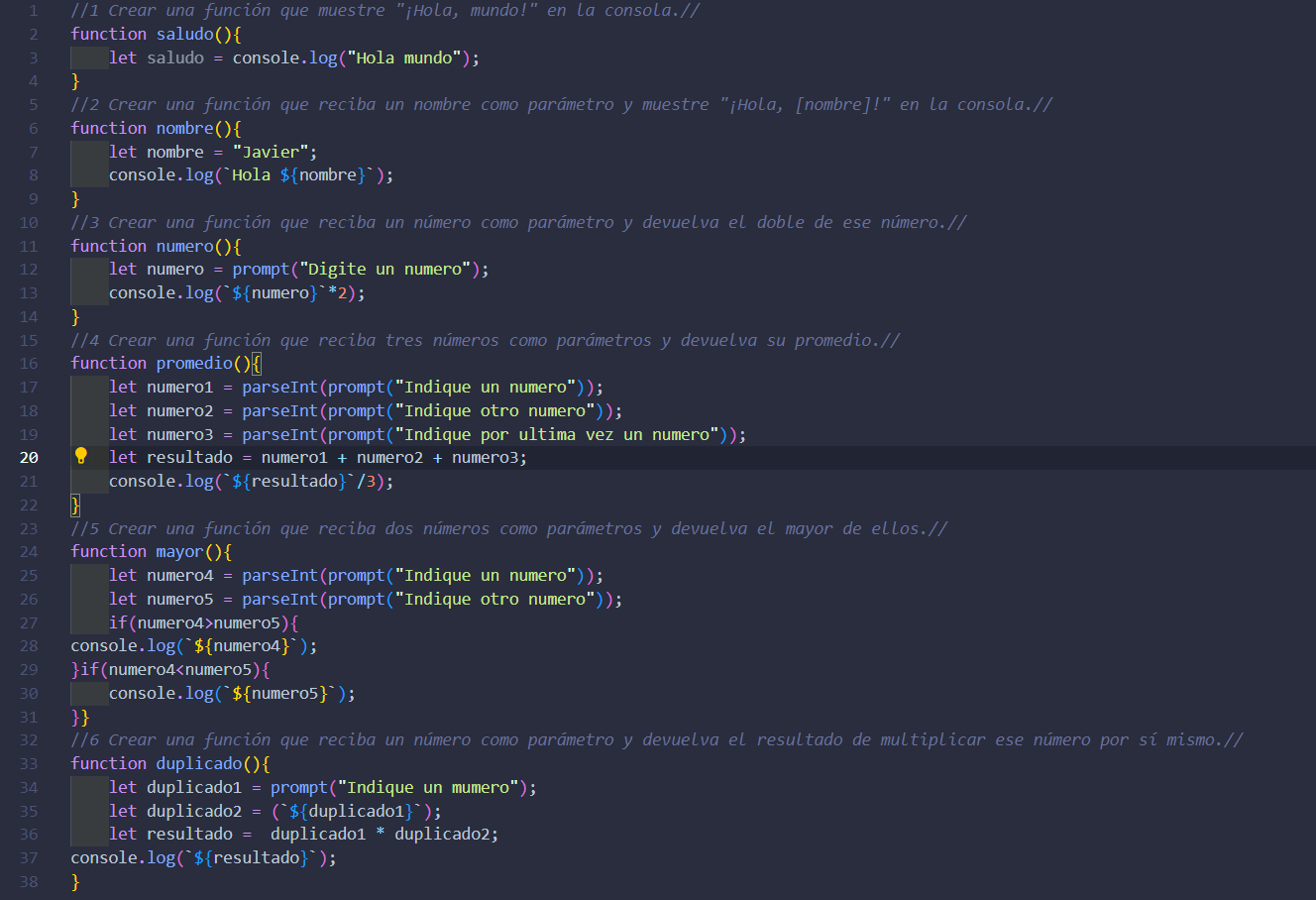Screen dimensions: 1316x900
Task: Click "prompt" on line 12
Action: (262, 269)
